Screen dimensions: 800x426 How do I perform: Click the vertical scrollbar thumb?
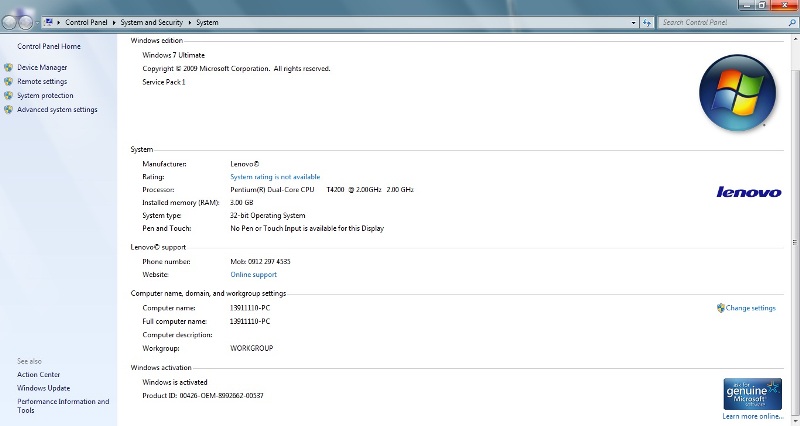coord(795,242)
